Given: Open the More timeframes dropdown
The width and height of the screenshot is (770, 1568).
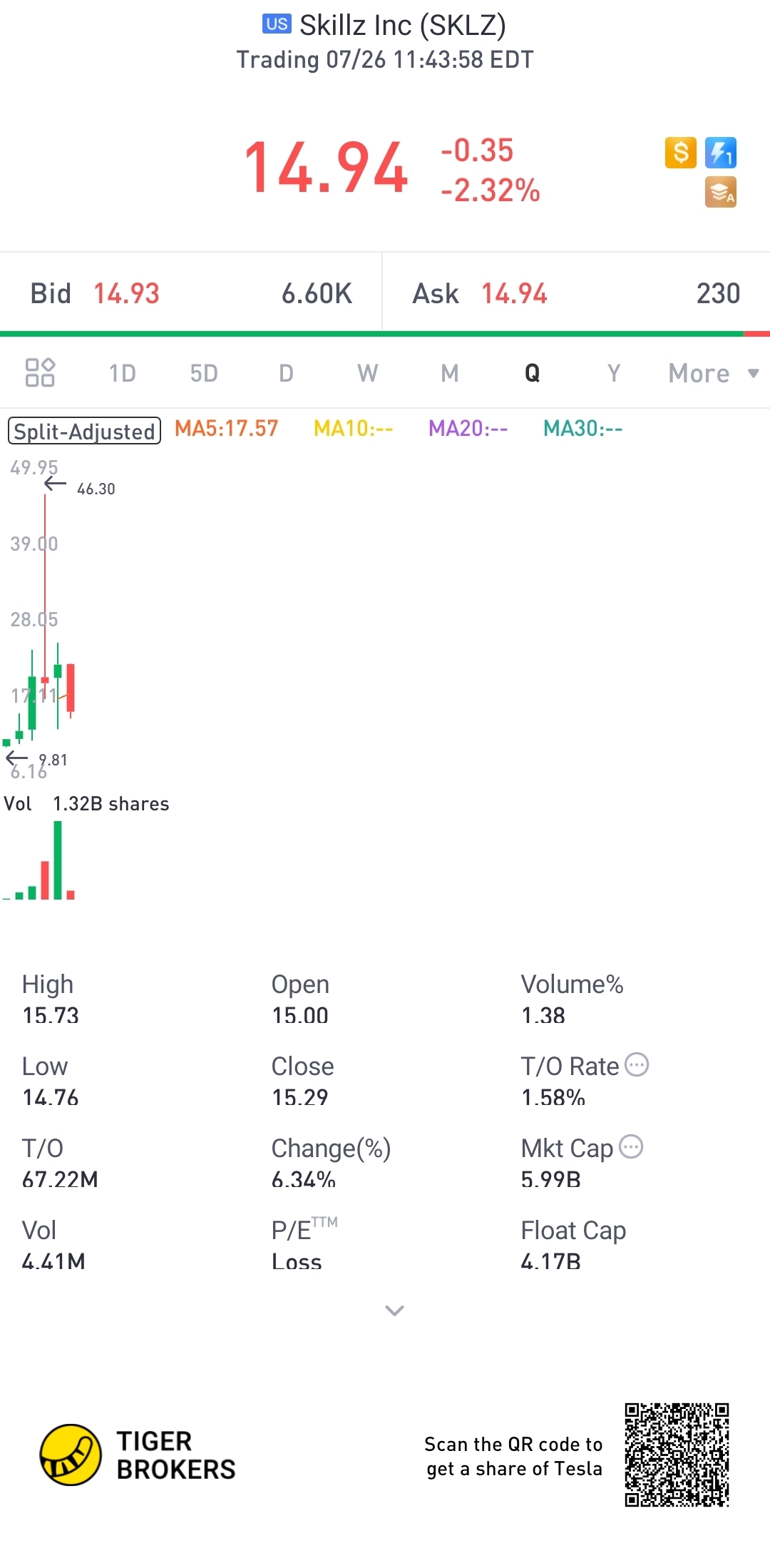Looking at the screenshot, I should [713, 373].
